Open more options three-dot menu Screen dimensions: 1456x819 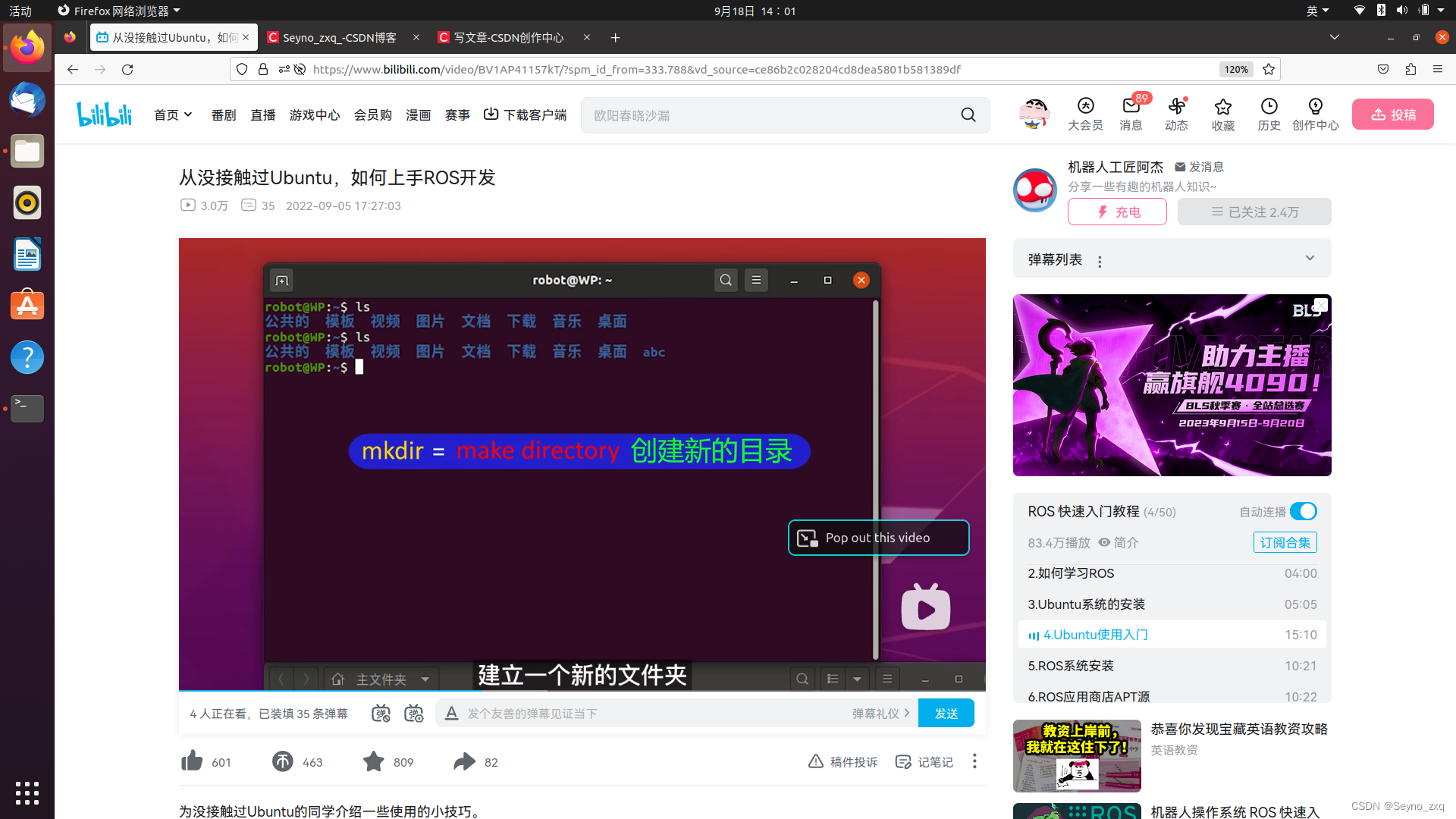[x=974, y=761]
